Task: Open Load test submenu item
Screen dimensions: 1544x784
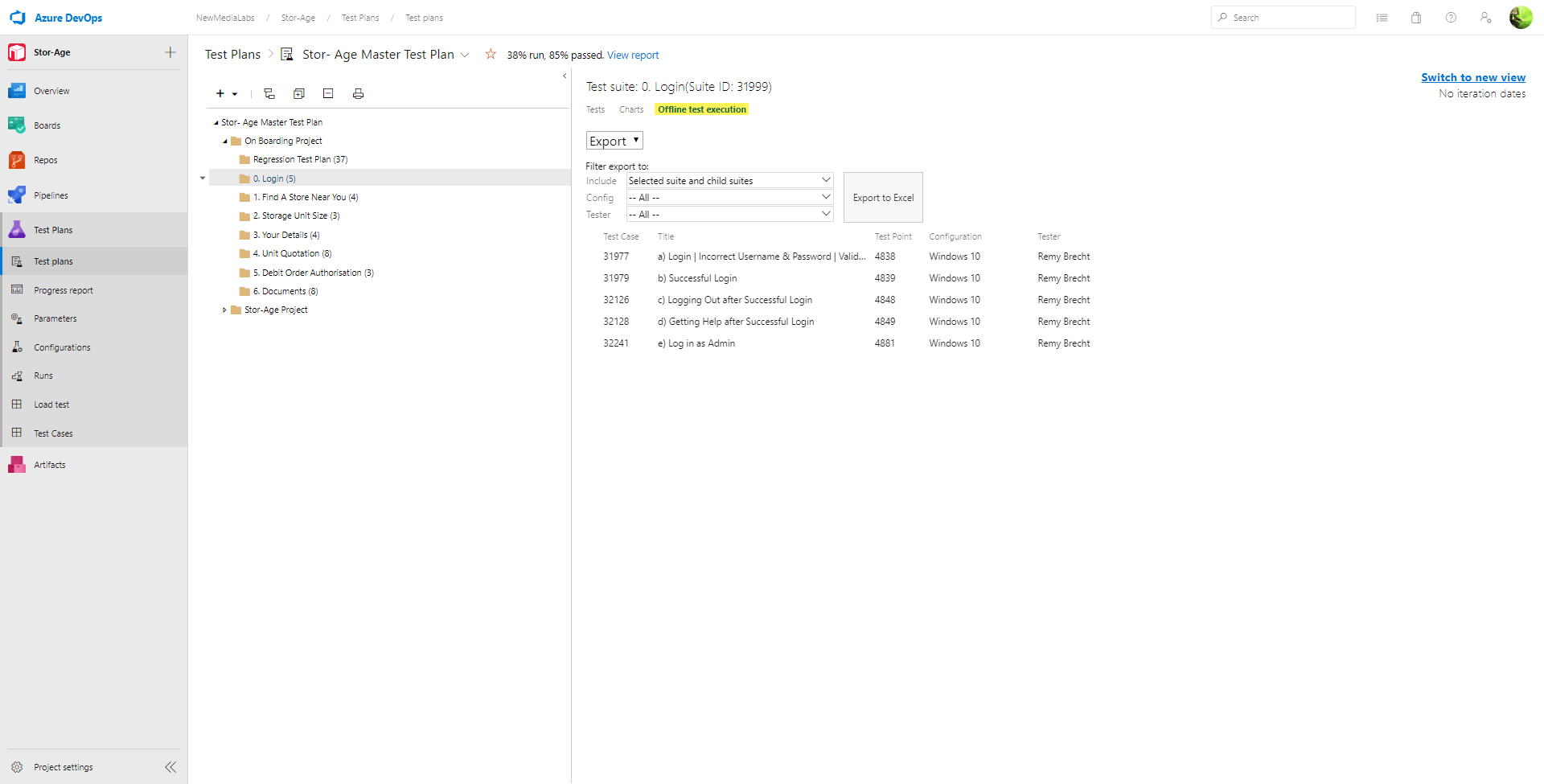Action: (93, 404)
